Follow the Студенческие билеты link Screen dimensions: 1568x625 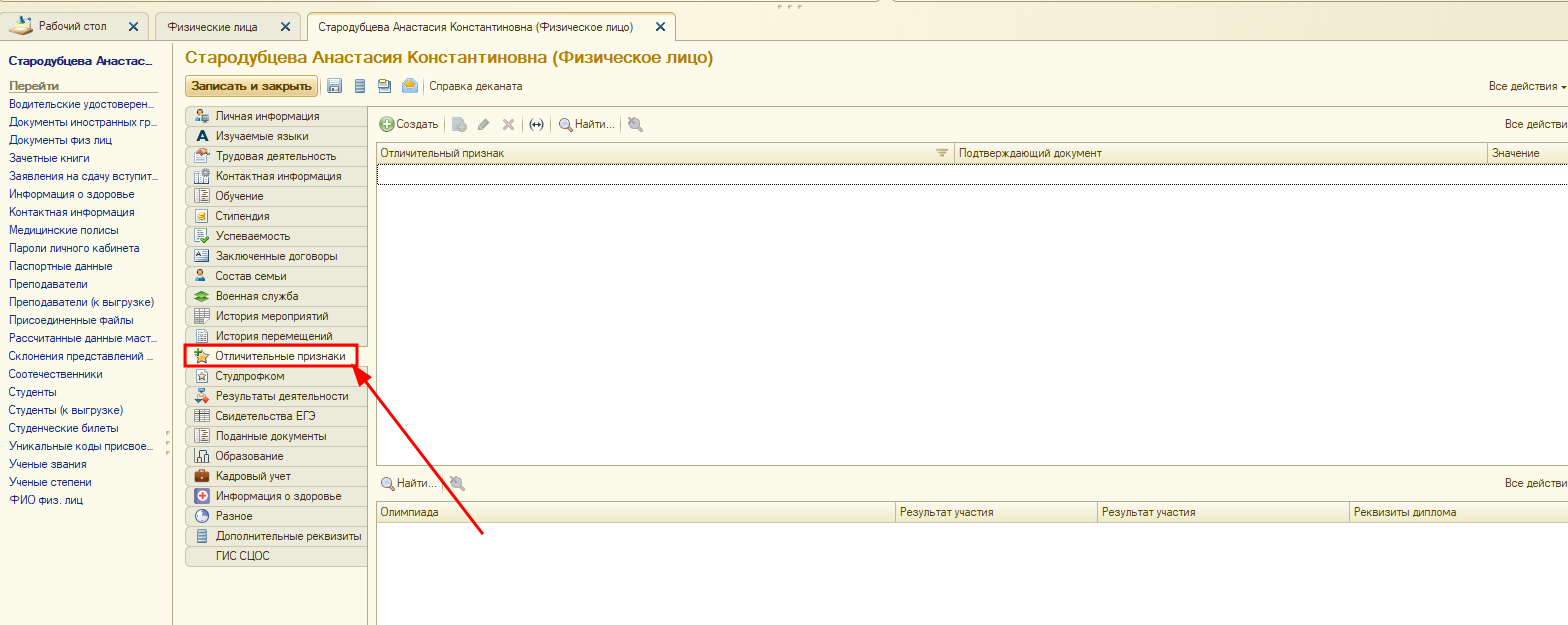click(63, 428)
